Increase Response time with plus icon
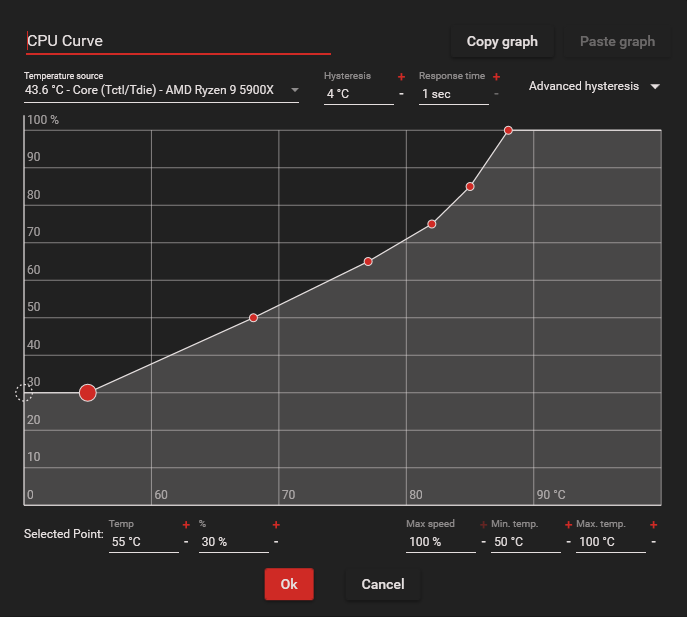The height and width of the screenshot is (617, 687). 496,77
